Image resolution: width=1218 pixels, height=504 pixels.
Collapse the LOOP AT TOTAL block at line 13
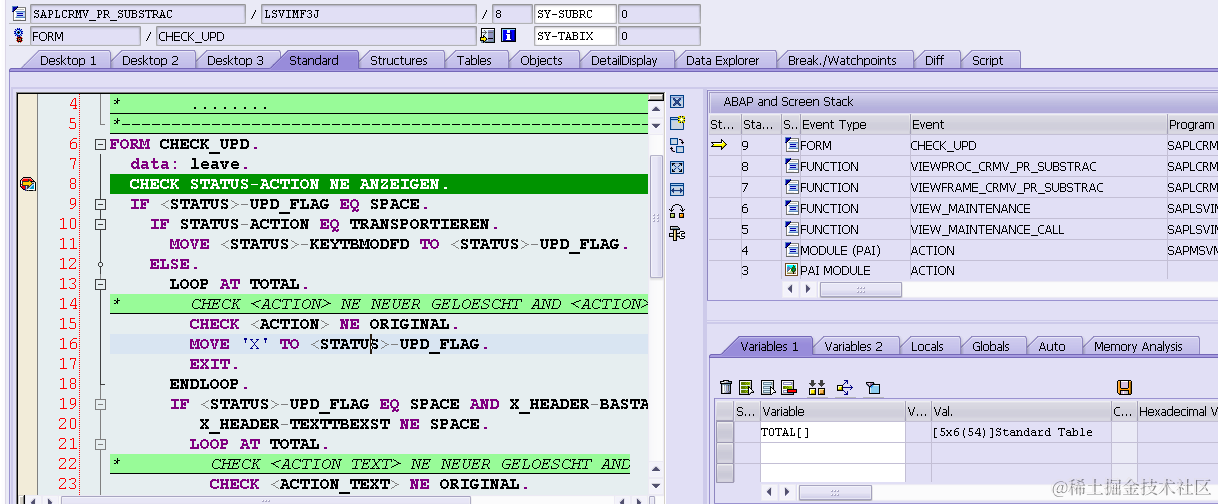(100, 284)
